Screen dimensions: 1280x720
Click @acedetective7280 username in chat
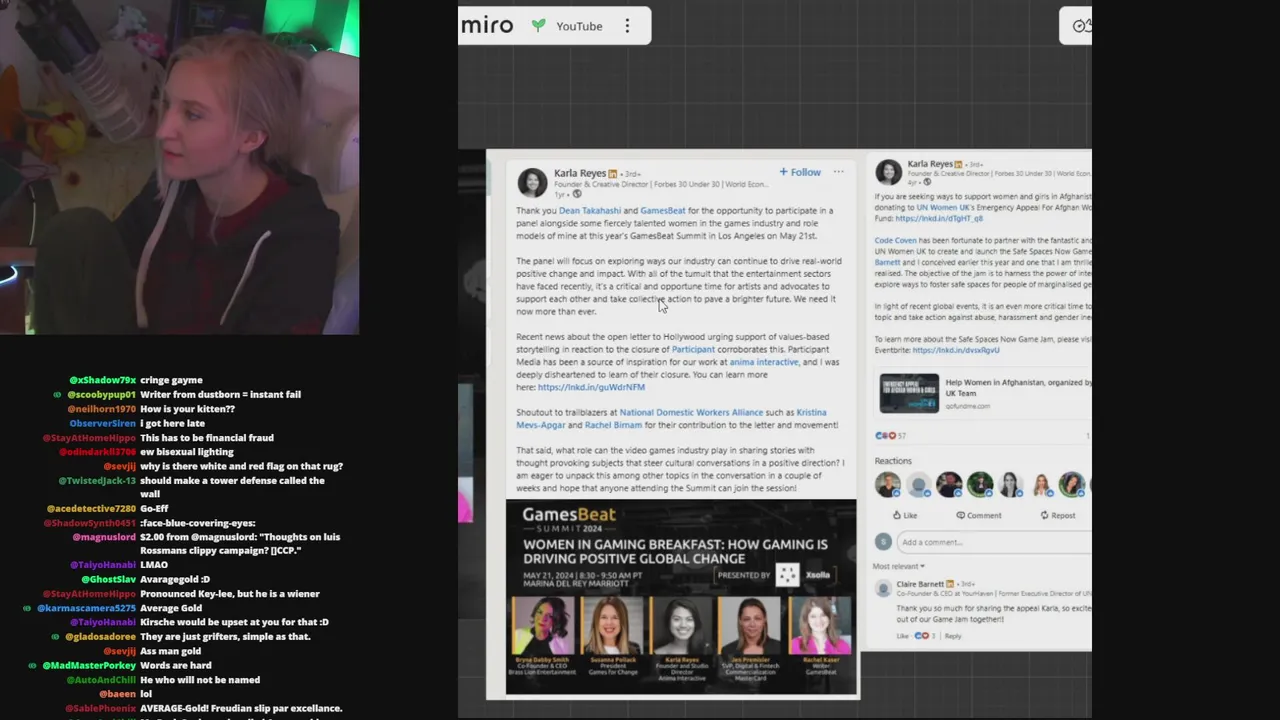[x=90, y=509]
